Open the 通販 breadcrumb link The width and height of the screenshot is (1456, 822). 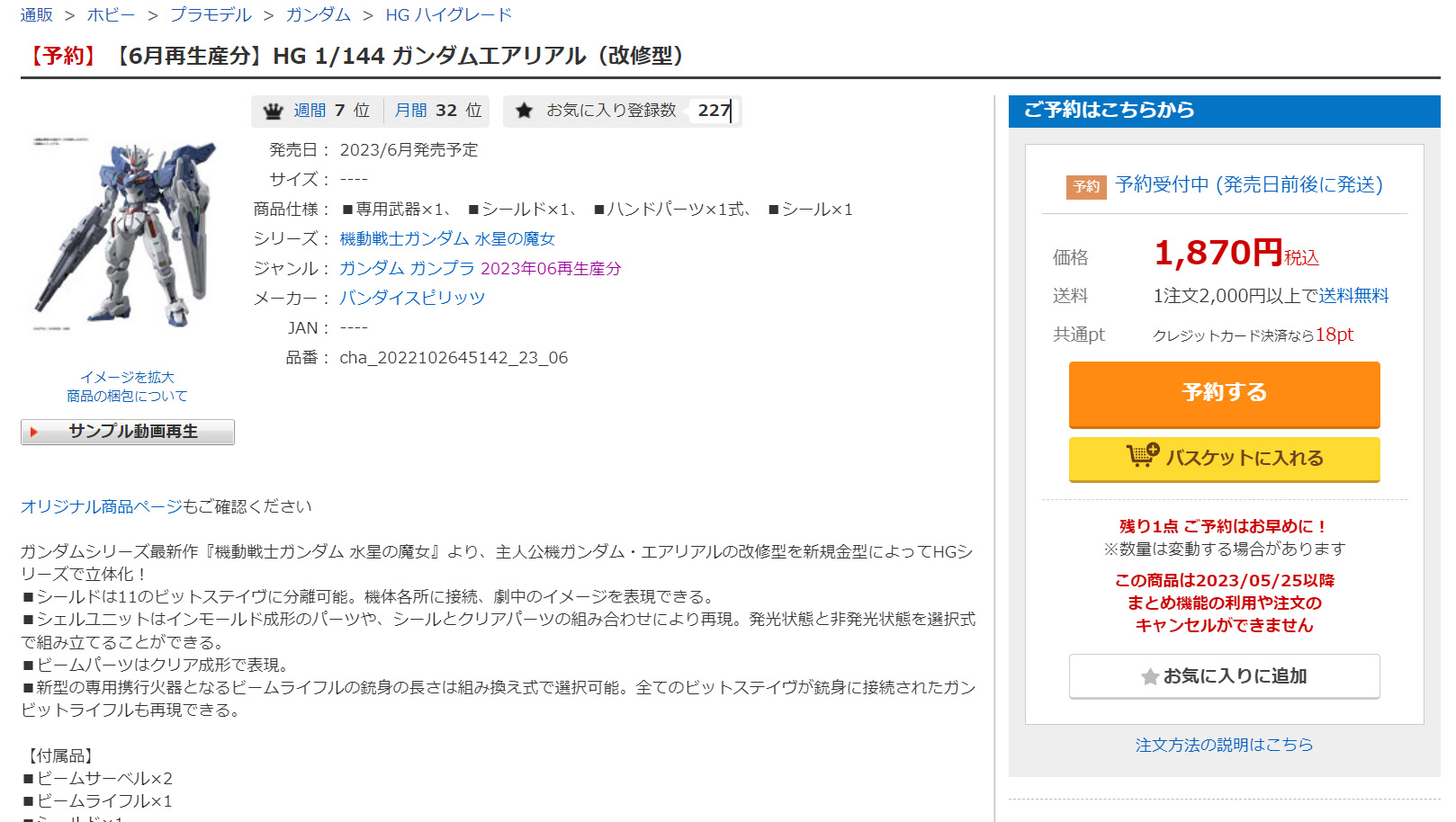click(37, 14)
